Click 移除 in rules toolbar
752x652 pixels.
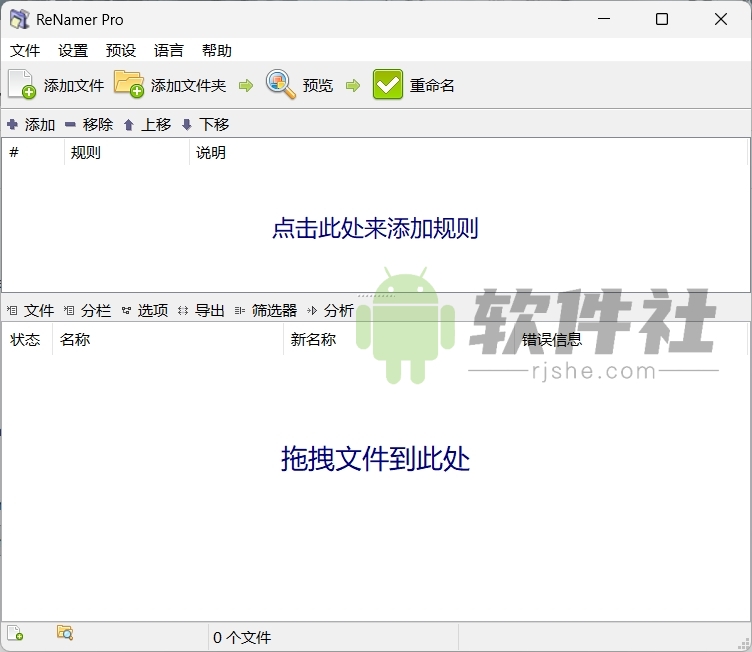(98, 125)
